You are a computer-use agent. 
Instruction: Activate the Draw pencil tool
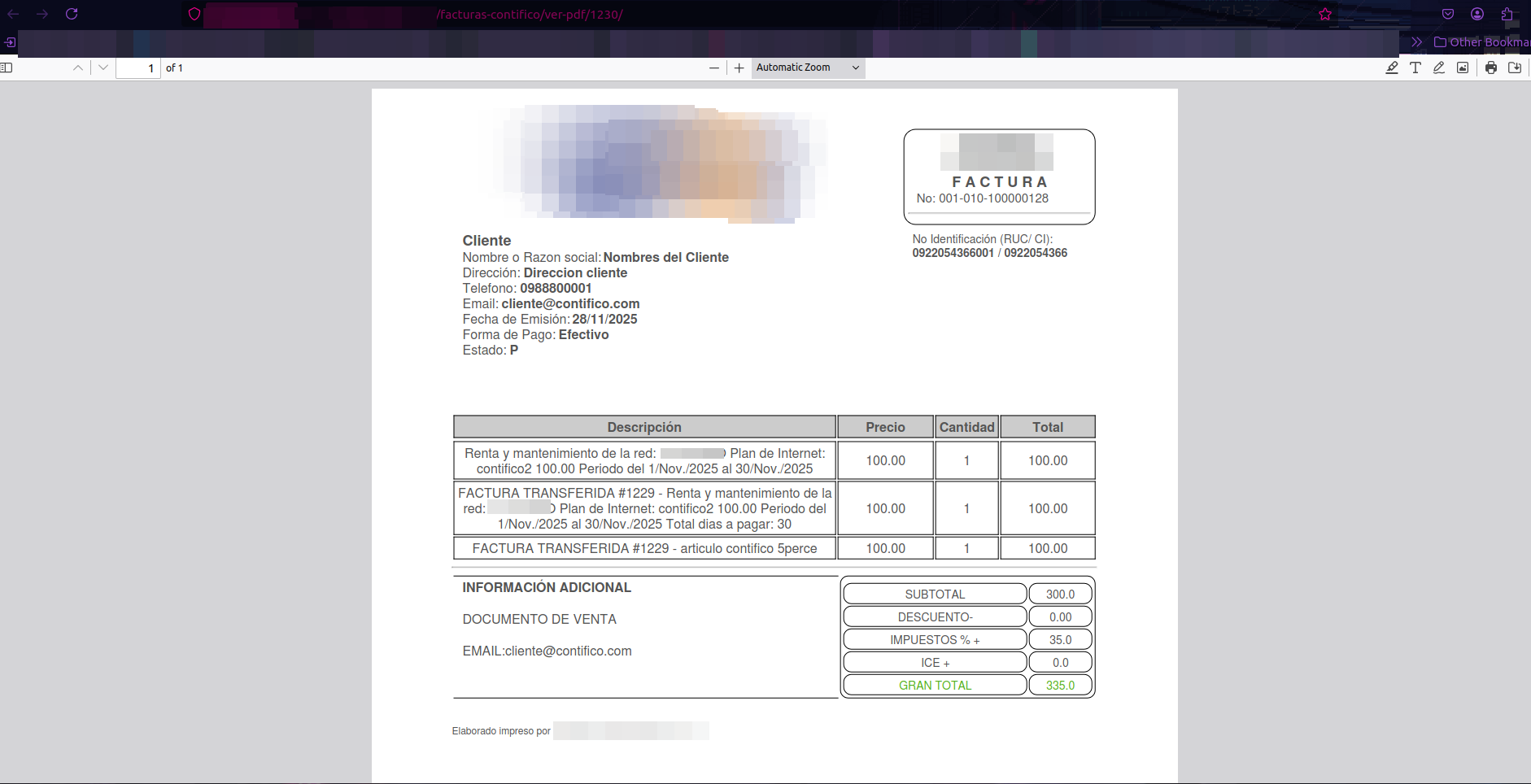point(1439,68)
